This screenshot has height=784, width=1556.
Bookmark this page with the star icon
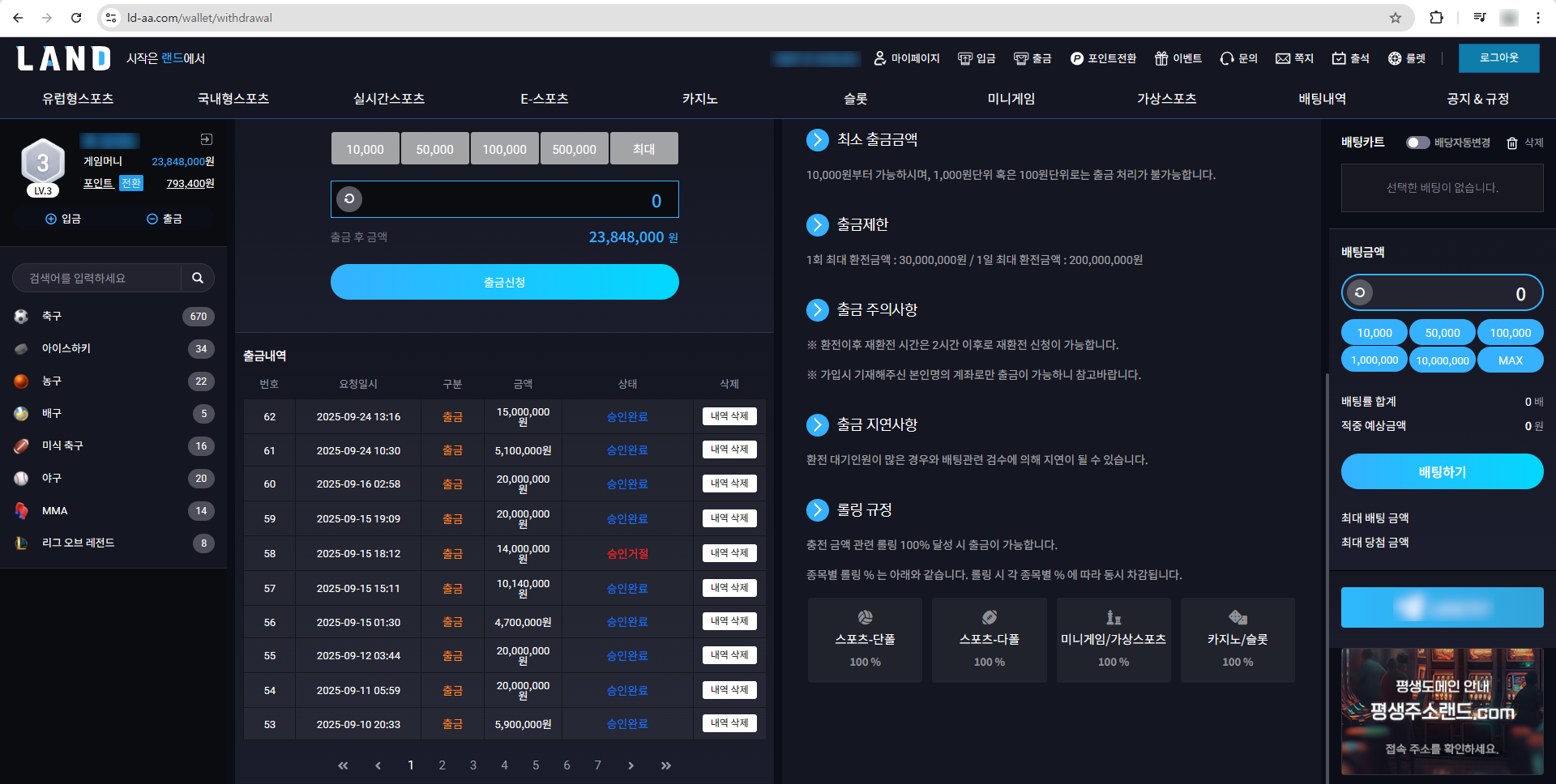(x=1396, y=18)
